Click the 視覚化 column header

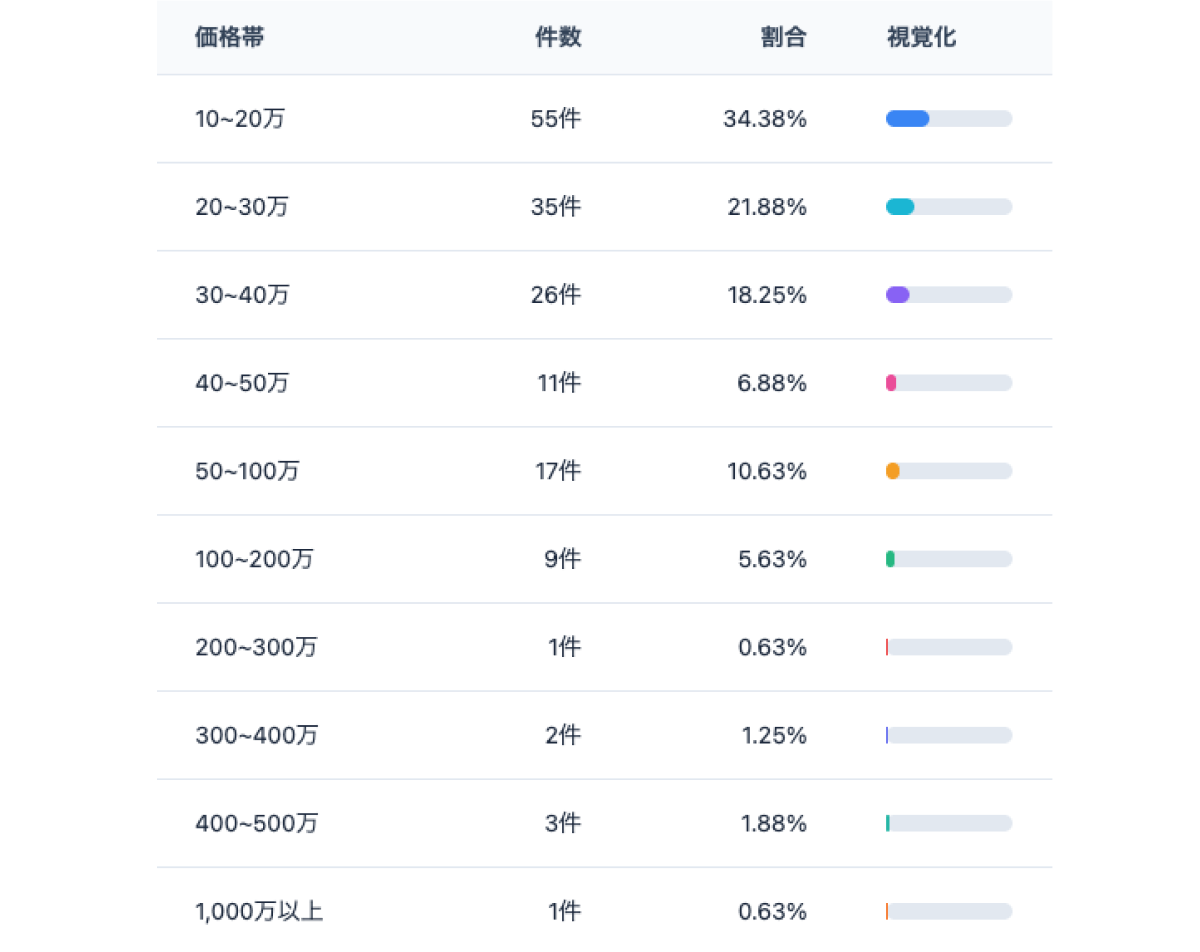[x=921, y=38]
